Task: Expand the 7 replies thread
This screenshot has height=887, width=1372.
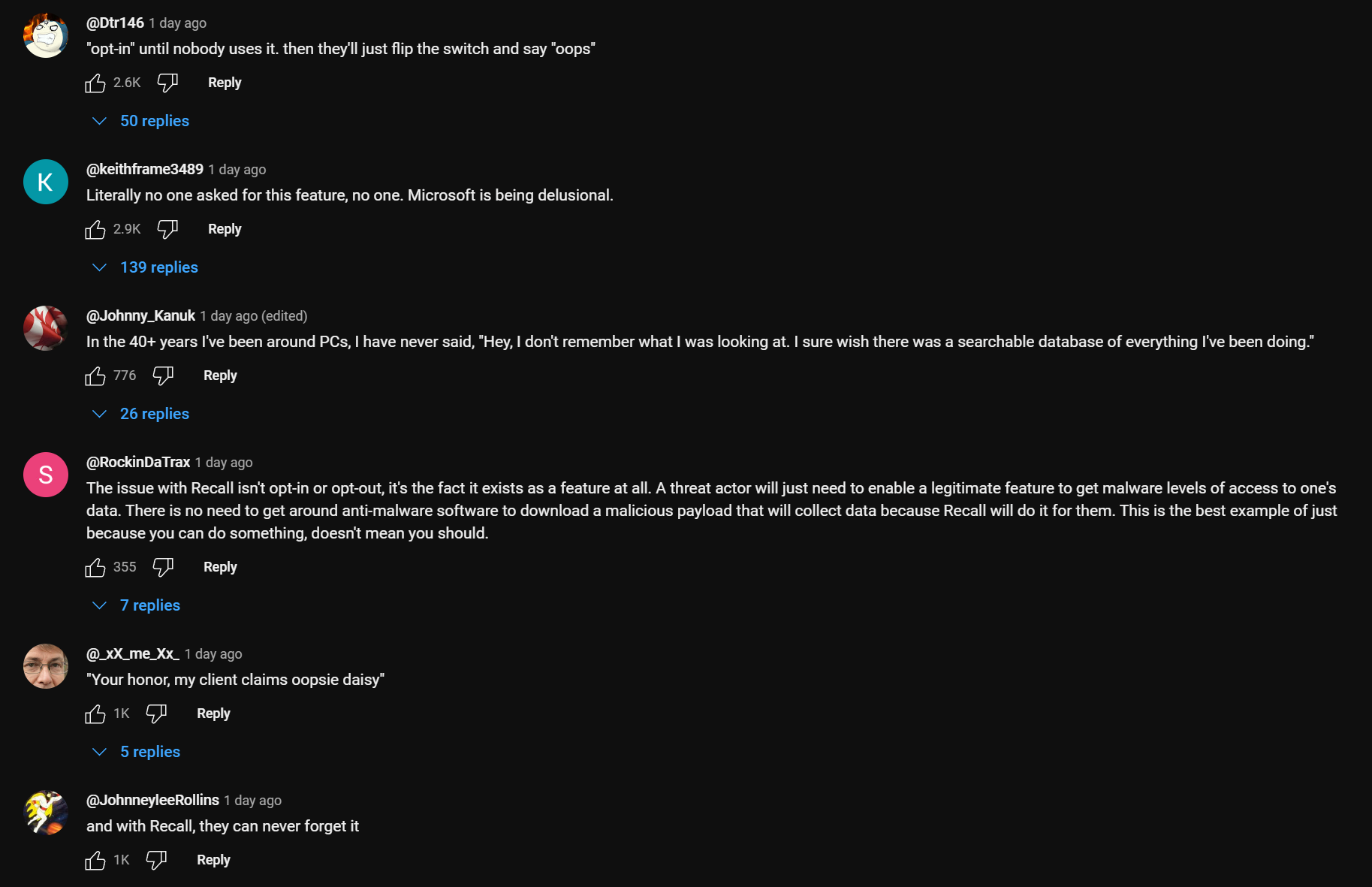Action: click(x=149, y=605)
